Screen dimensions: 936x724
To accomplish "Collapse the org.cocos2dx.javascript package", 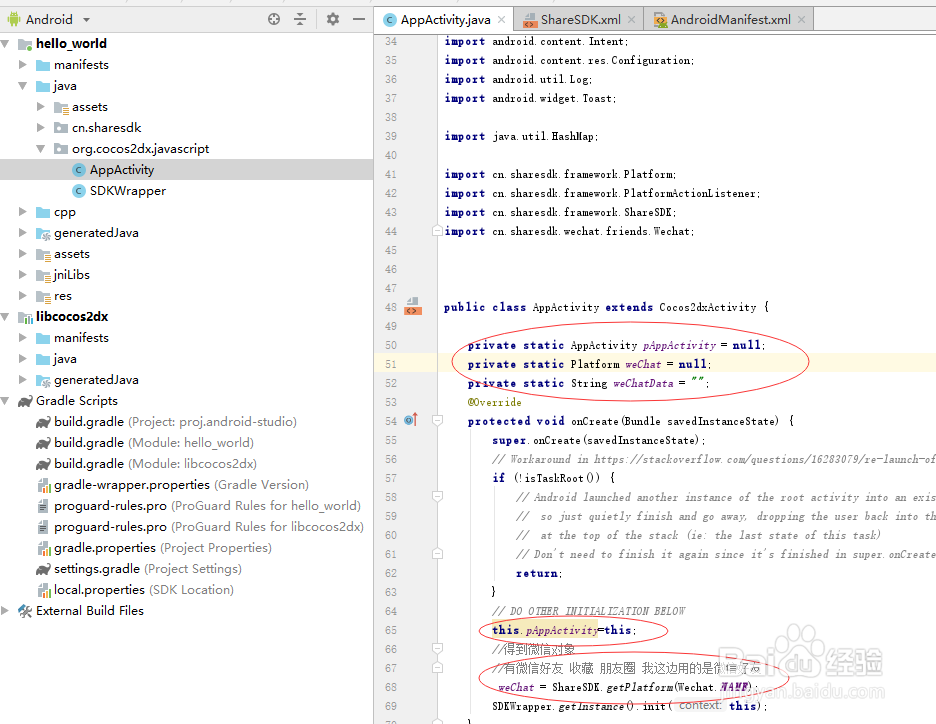I will tap(41, 149).
